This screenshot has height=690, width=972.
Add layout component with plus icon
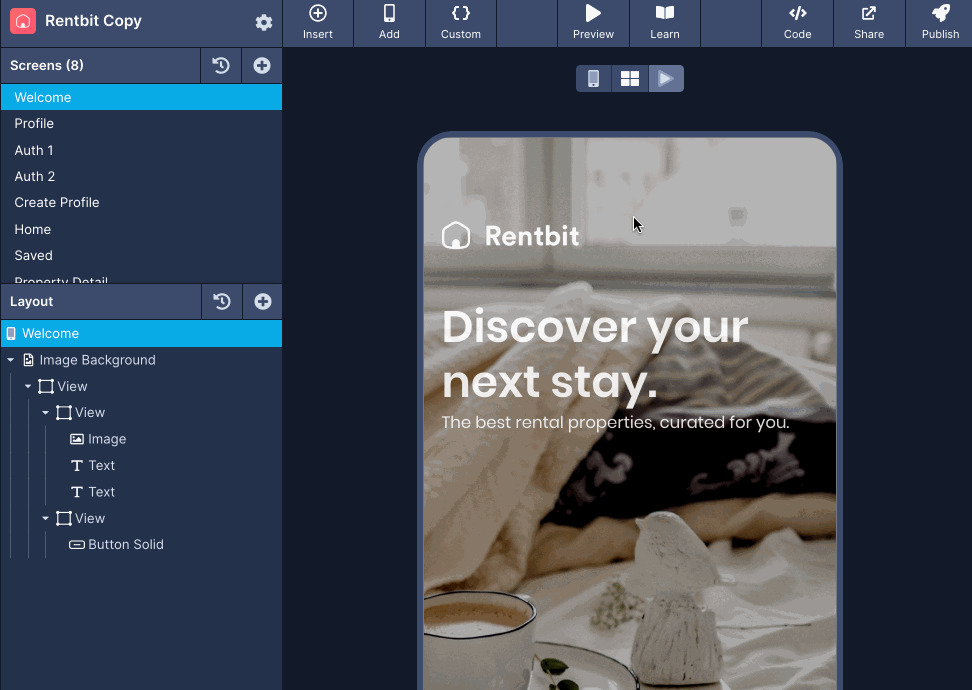pos(263,302)
